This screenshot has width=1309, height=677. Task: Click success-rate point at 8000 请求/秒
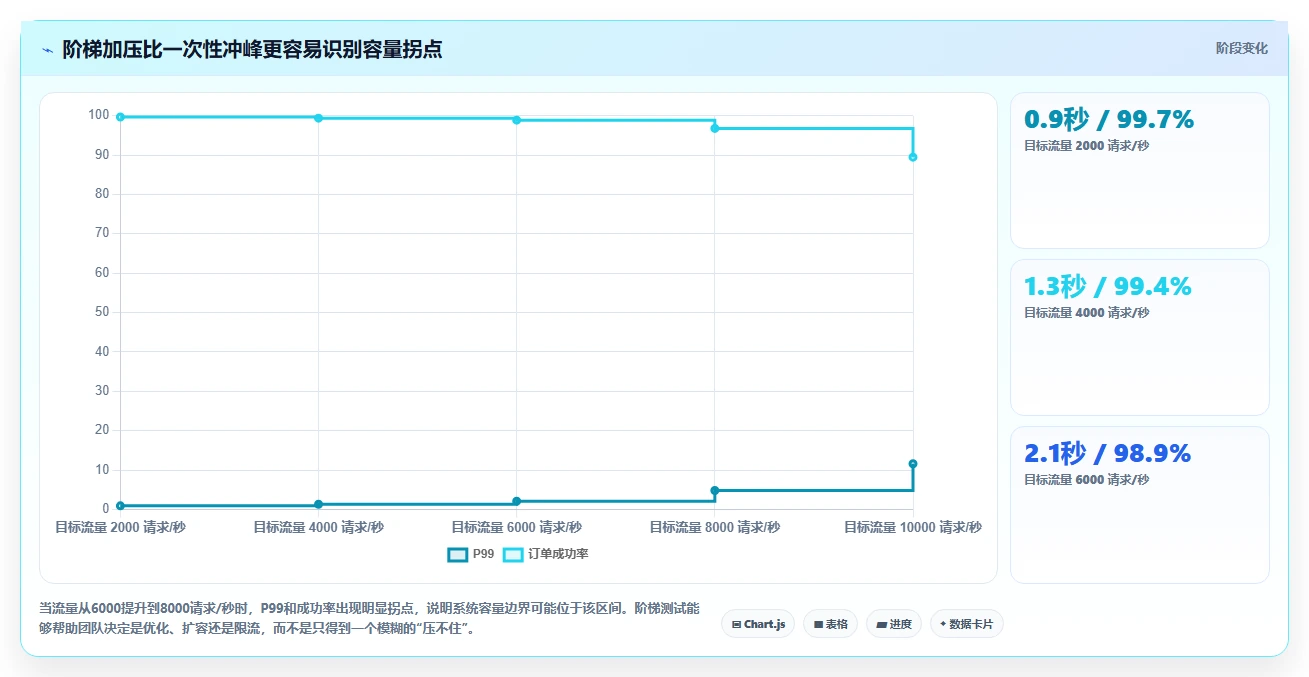click(x=715, y=128)
